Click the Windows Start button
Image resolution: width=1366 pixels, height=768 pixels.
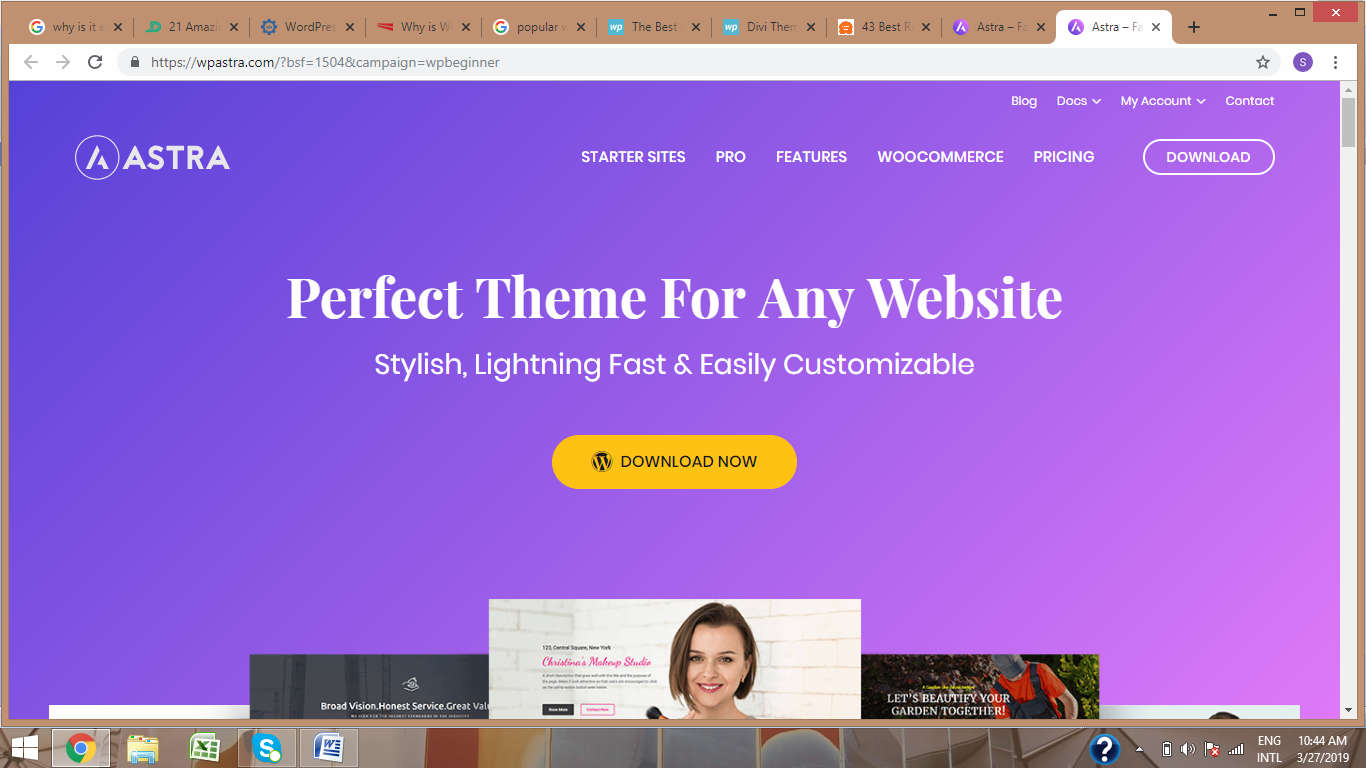(25, 747)
